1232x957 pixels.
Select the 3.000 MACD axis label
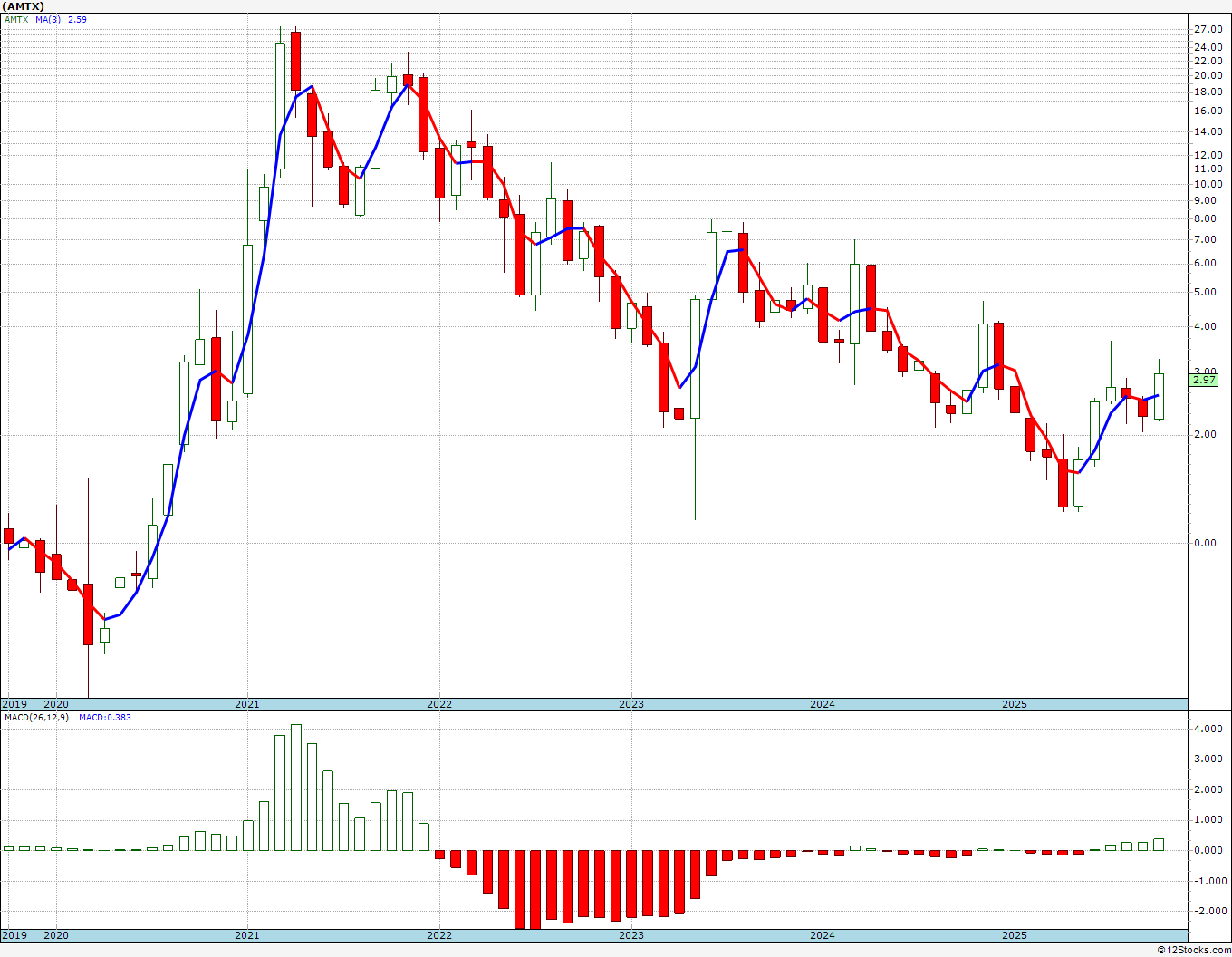(x=1208, y=759)
